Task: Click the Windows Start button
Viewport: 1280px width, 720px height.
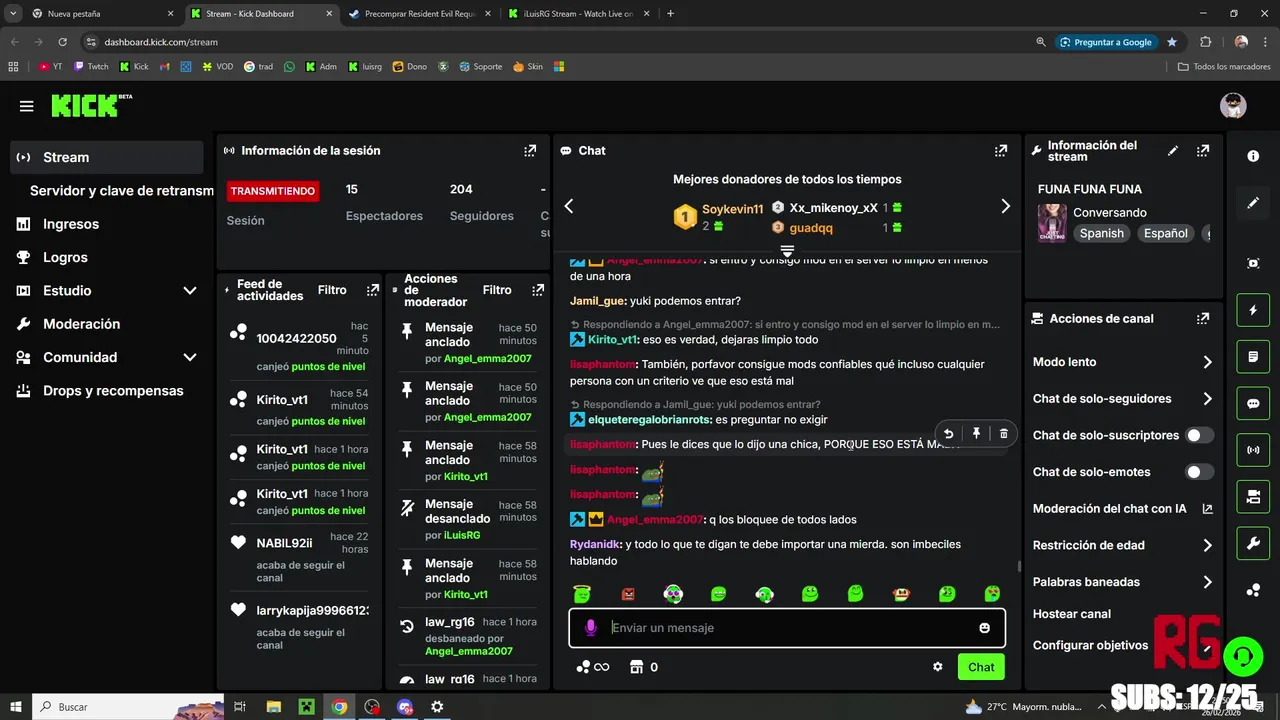Action: click(16, 707)
